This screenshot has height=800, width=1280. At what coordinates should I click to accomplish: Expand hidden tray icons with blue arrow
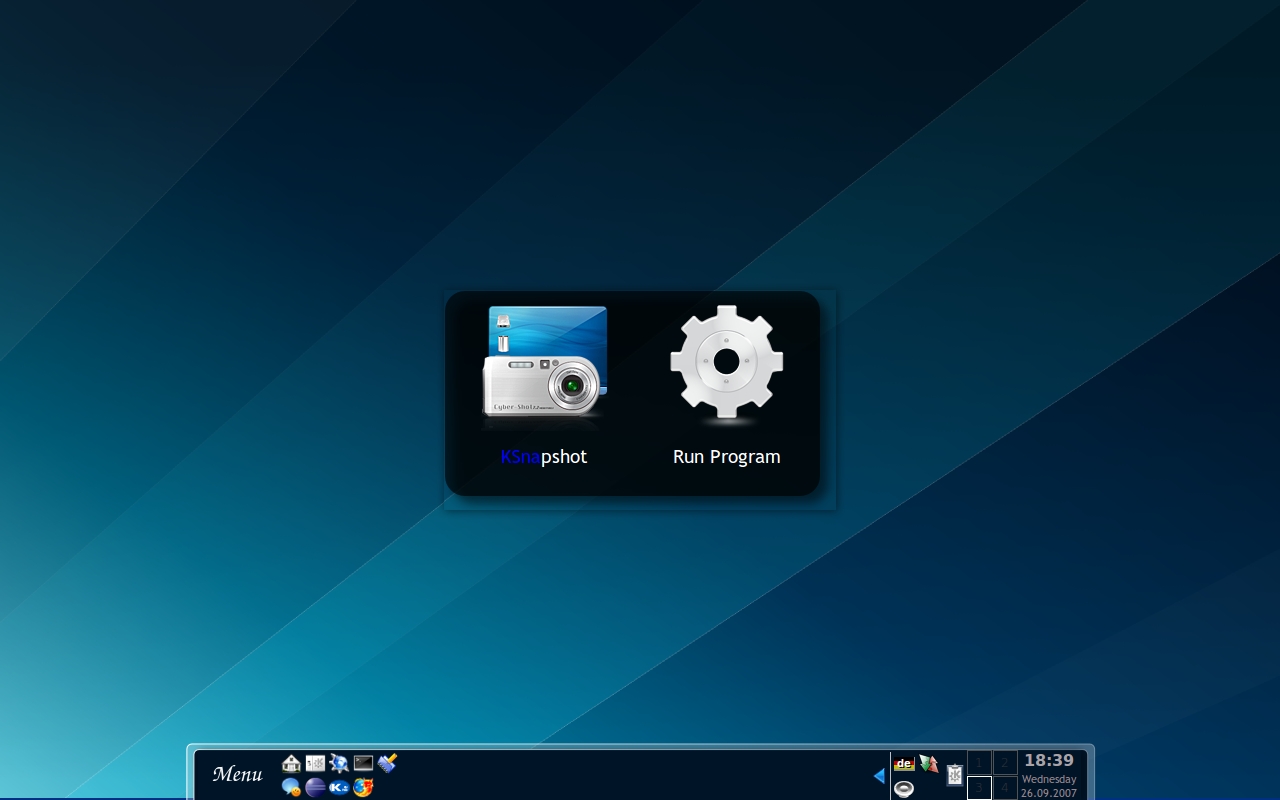point(879,776)
